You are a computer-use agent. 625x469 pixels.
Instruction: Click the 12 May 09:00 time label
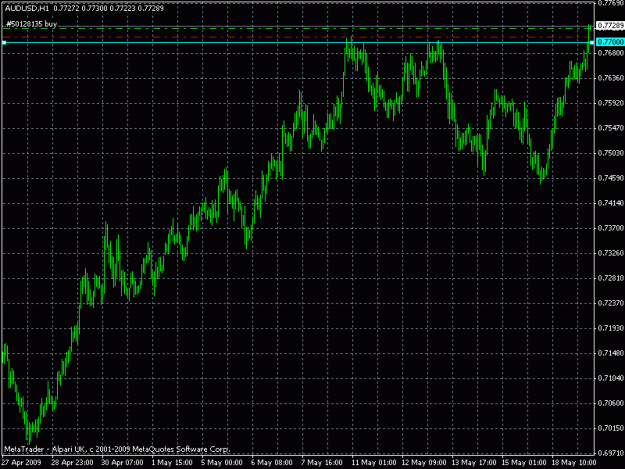pos(424,463)
